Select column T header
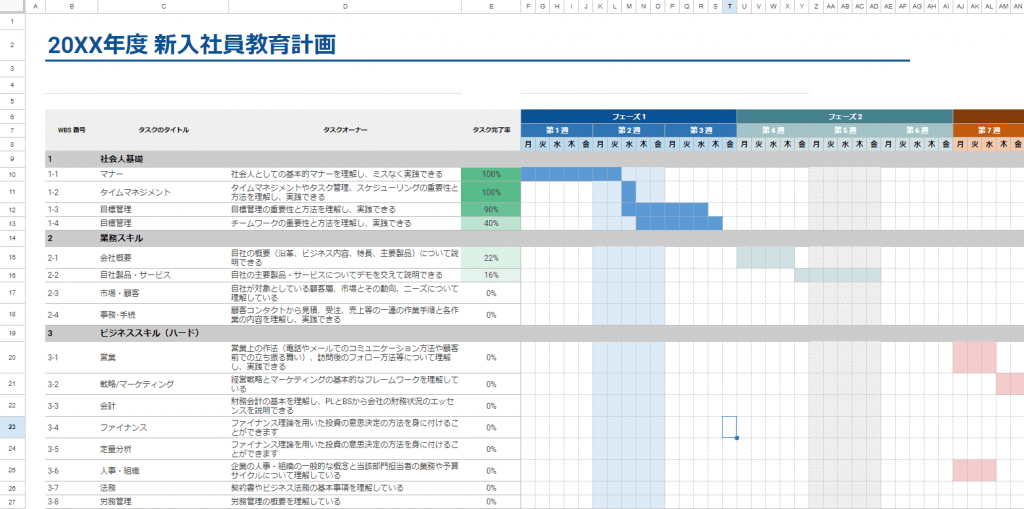This screenshot has height=509, width=1024. click(x=729, y=6)
